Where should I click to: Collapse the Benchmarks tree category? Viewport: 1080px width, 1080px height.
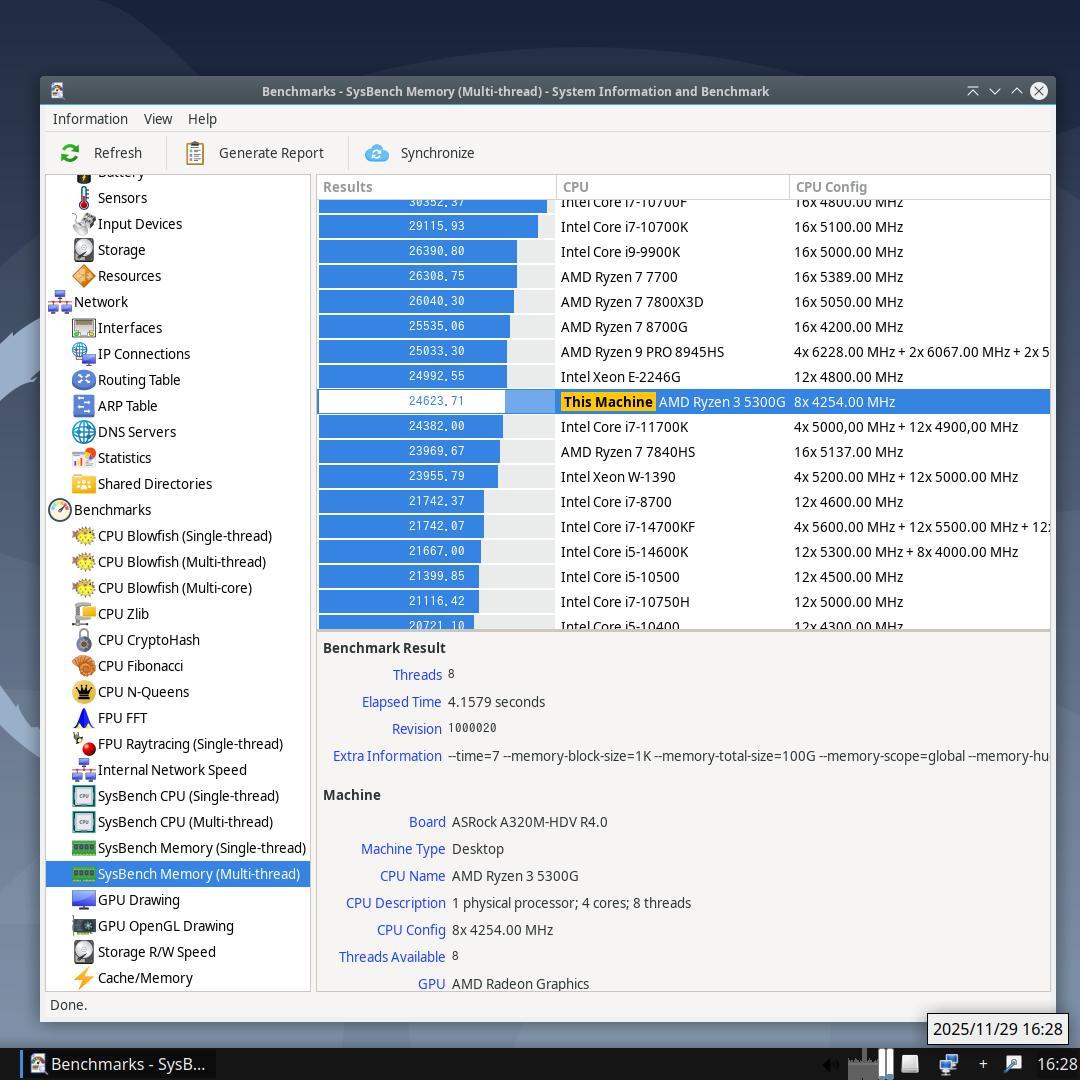pos(60,510)
